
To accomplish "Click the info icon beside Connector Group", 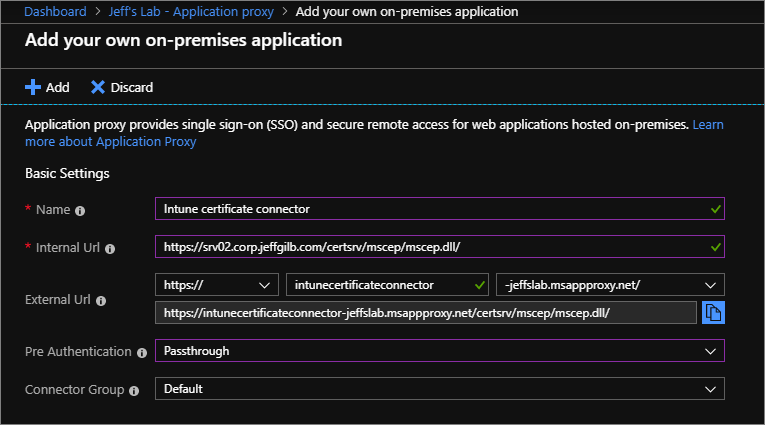I will (x=134, y=391).
